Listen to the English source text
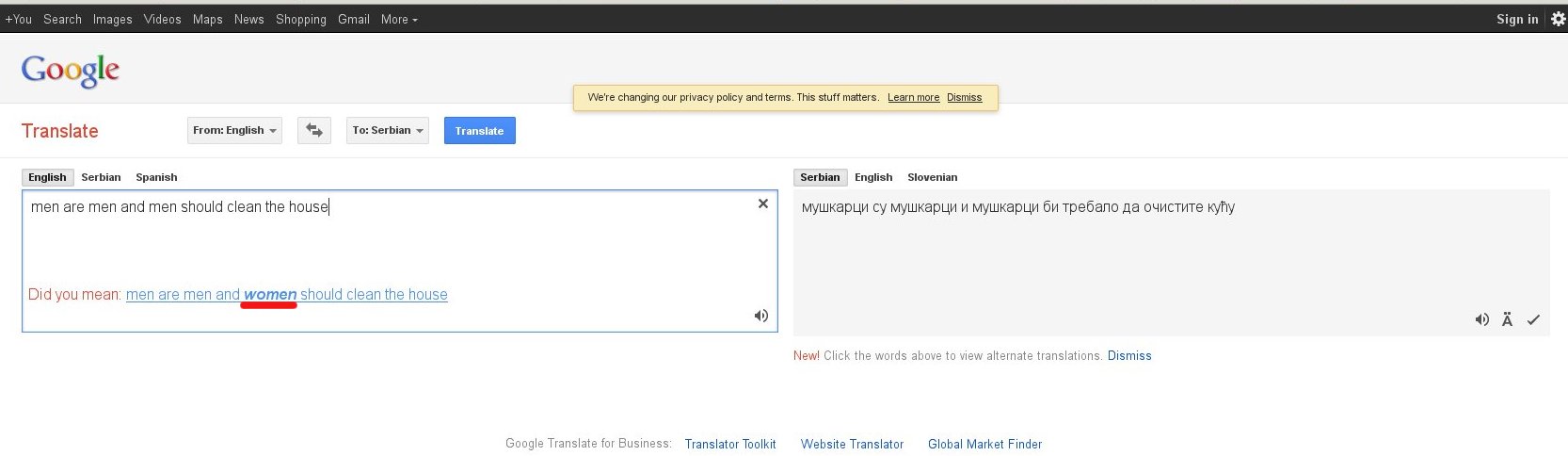 tap(760, 316)
